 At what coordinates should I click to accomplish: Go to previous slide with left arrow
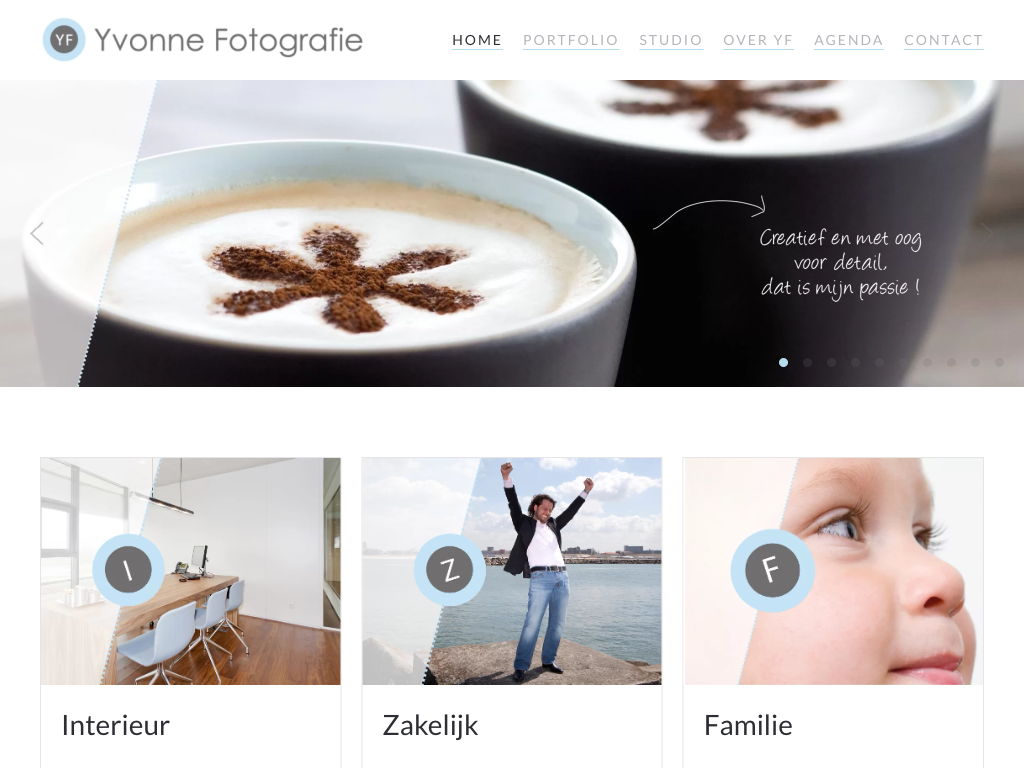pyautogui.click(x=37, y=233)
